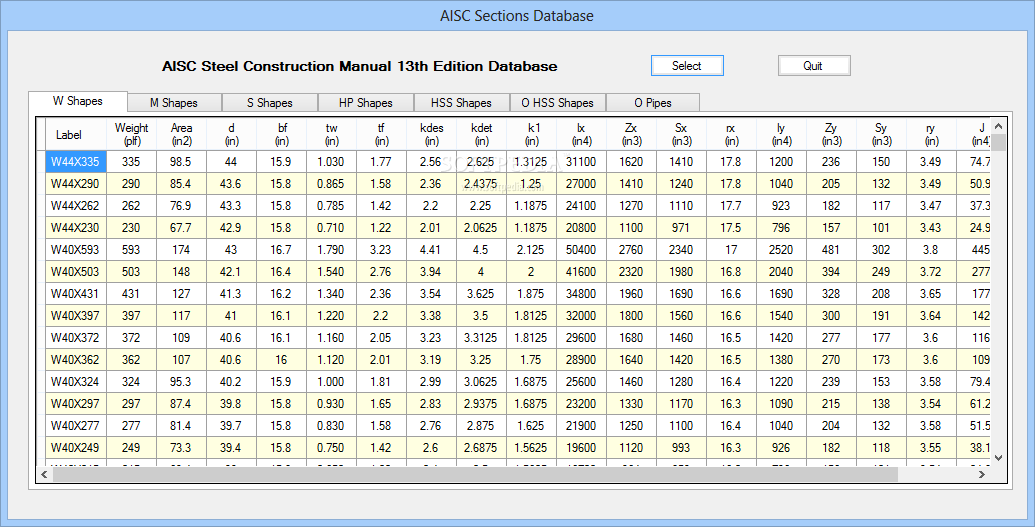Viewport: 1035px width, 527px height.
Task: Click Sy value 138 in W40X297 row
Action: click(881, 404)
